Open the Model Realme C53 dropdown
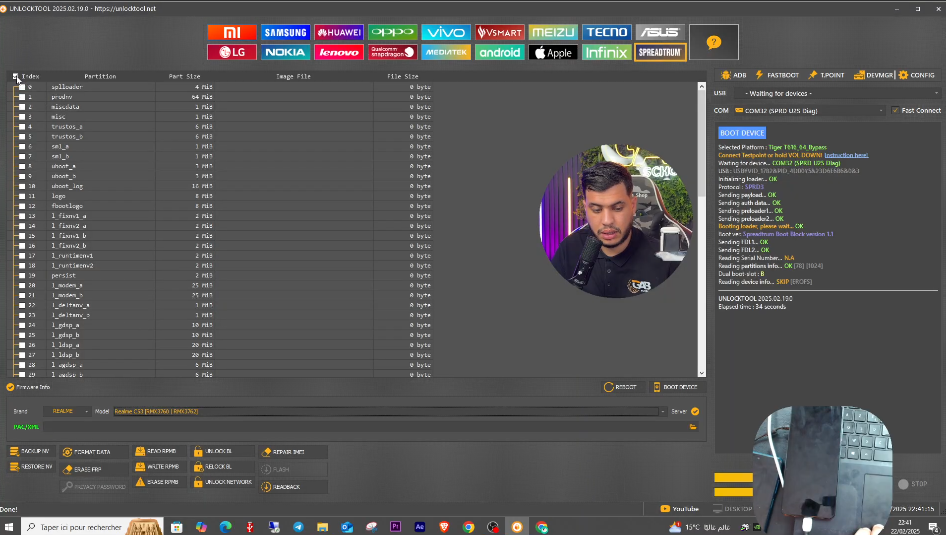Screen dimensions: 946x535 [390, 411]
